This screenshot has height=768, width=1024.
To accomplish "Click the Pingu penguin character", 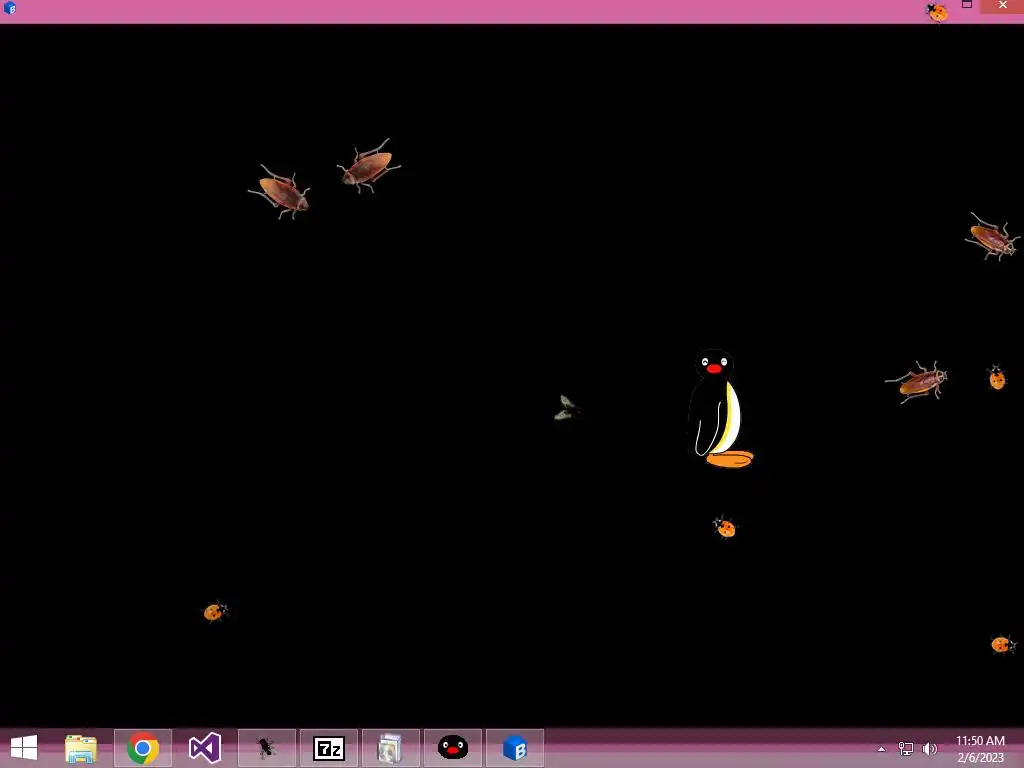I will [719, 409].
